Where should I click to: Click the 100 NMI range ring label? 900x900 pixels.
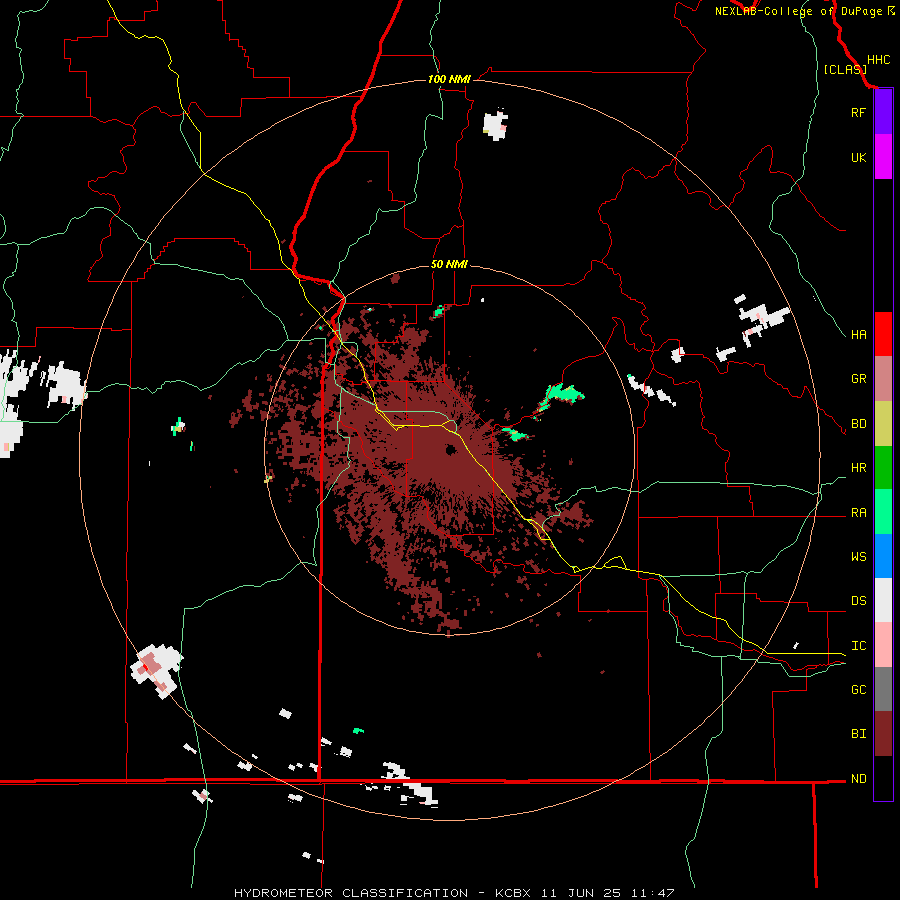[449, 79]
